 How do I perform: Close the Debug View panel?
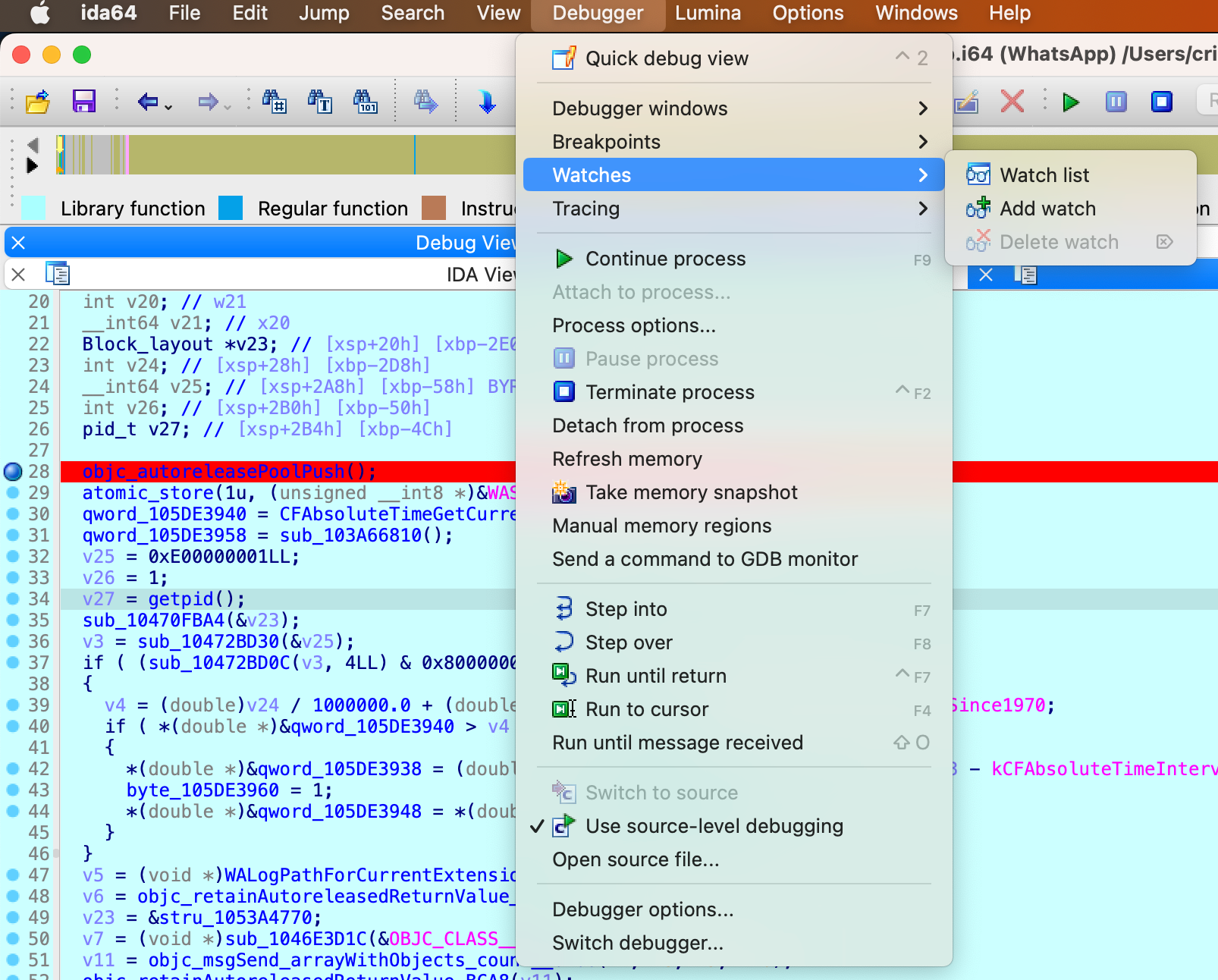point(19,243)
